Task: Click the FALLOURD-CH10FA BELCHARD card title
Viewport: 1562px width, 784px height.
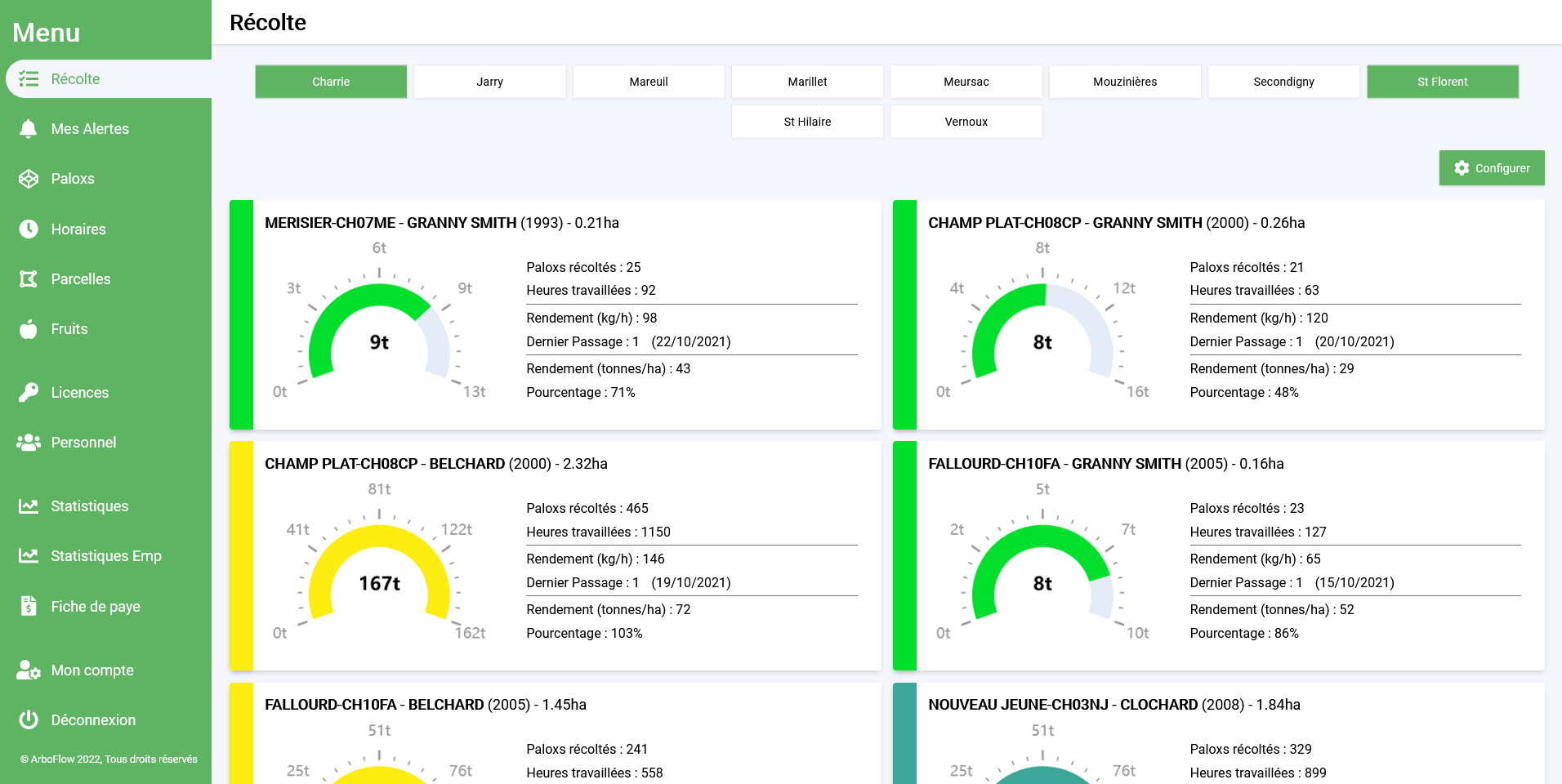Action: click(426, 705)
